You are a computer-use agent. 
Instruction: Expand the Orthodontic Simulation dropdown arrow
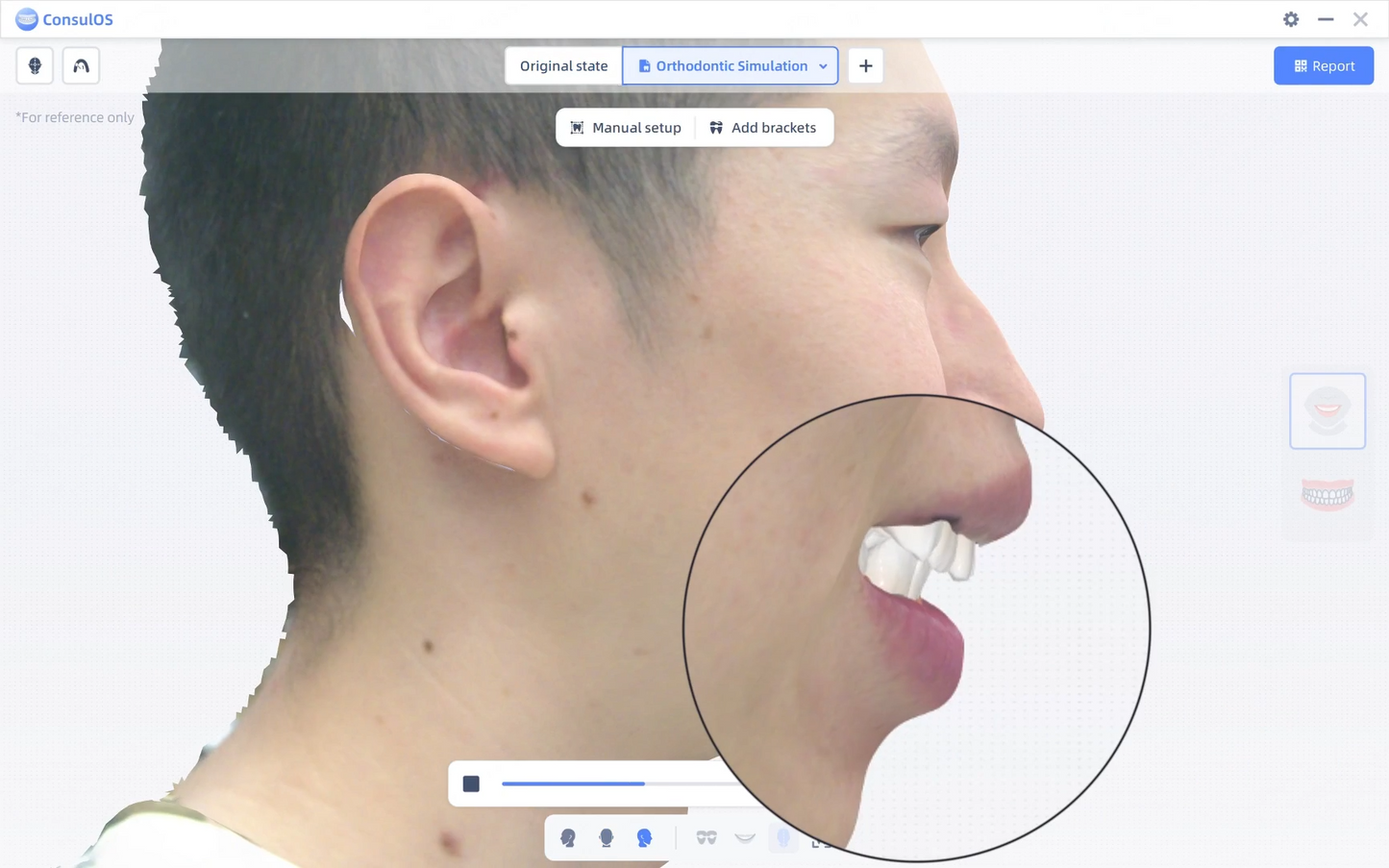823,66
